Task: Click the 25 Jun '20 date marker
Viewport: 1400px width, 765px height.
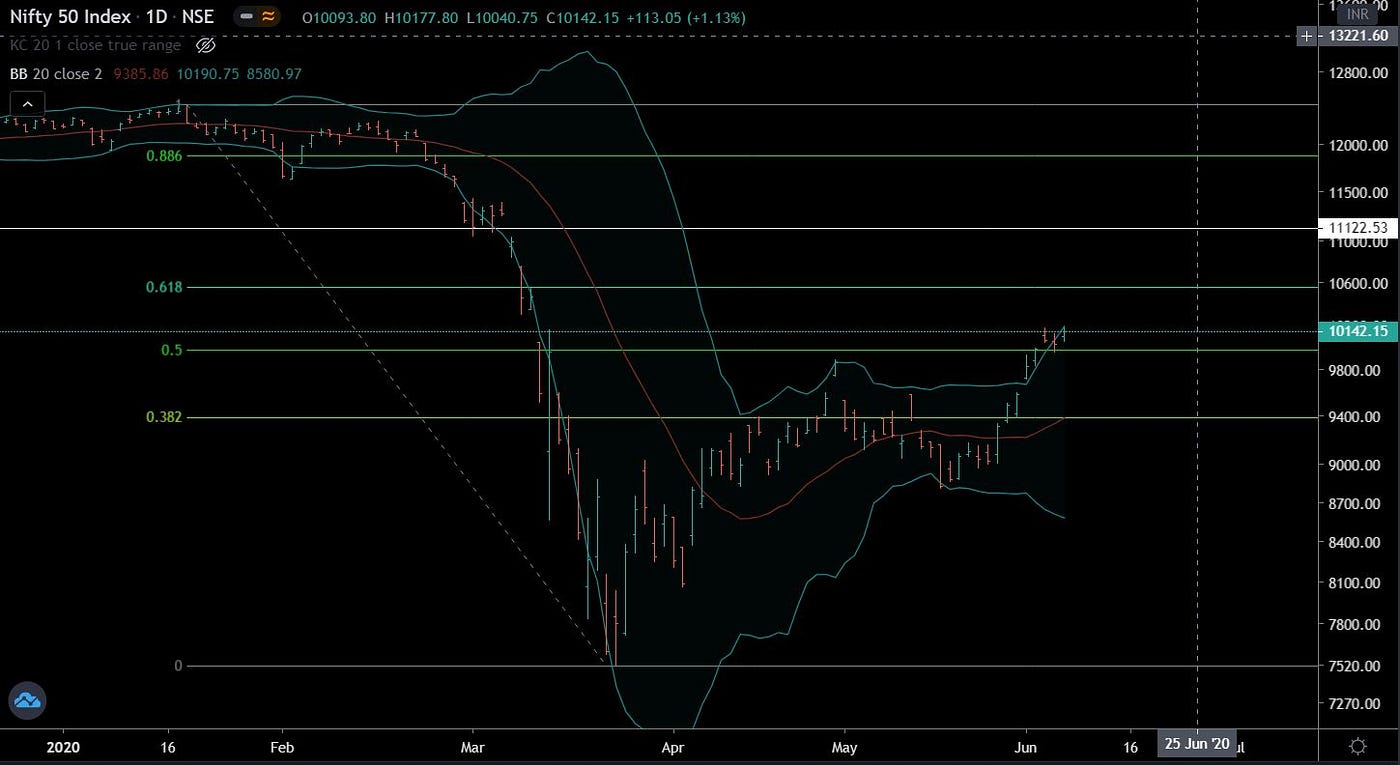Action: pyautogui.click(x=1197, y=744)
